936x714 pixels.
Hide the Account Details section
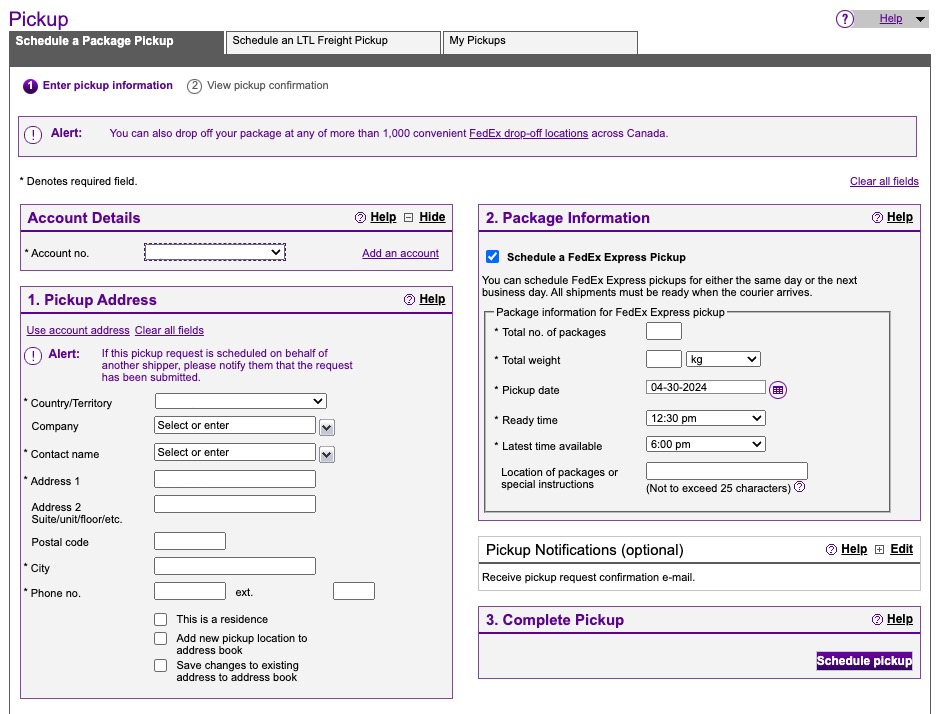tap(432, 217)
